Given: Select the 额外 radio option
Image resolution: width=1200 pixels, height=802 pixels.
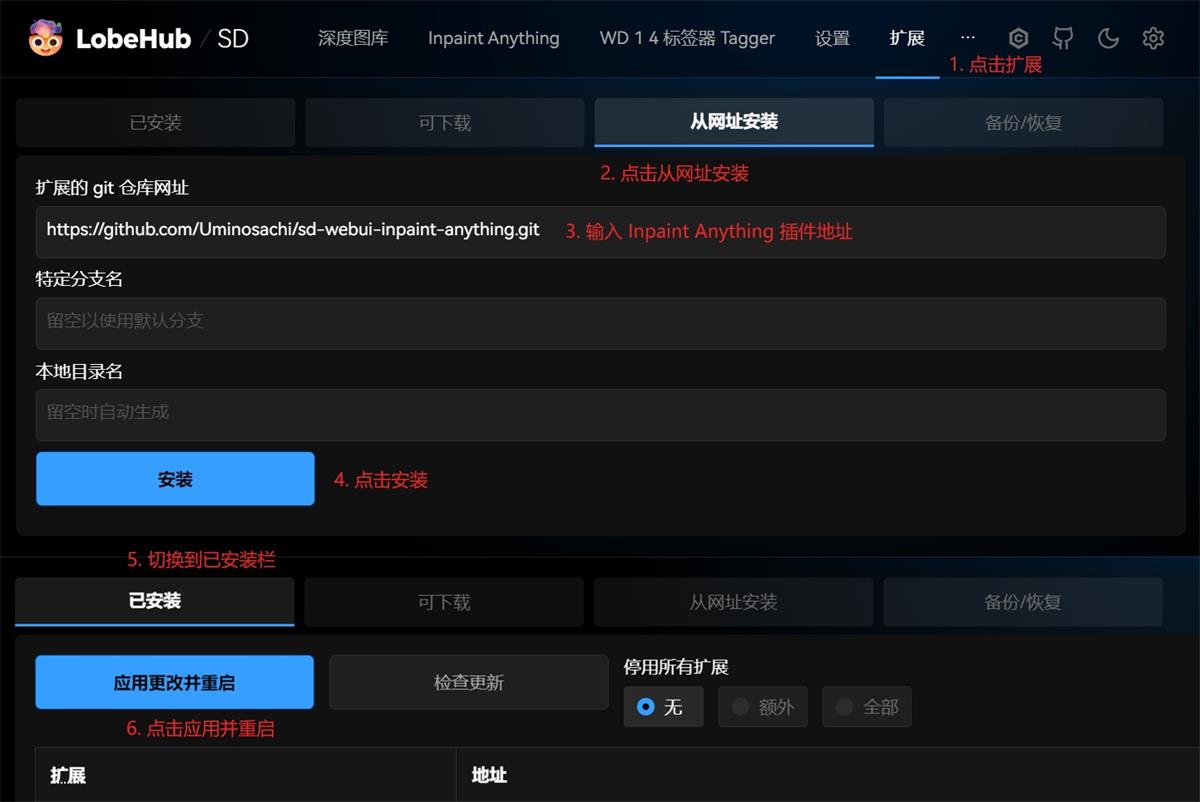Looking at the screenshot, I should click(762, 707).
